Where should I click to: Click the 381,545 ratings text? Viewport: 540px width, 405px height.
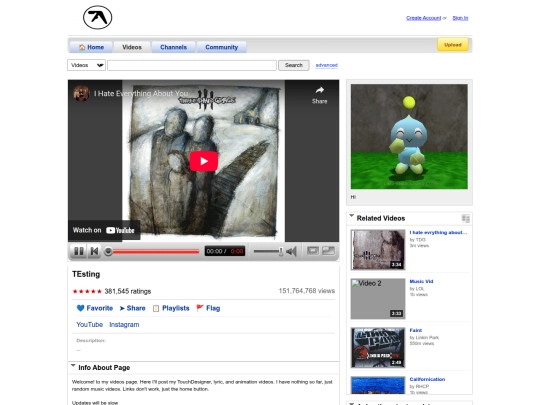pos(128,291)
